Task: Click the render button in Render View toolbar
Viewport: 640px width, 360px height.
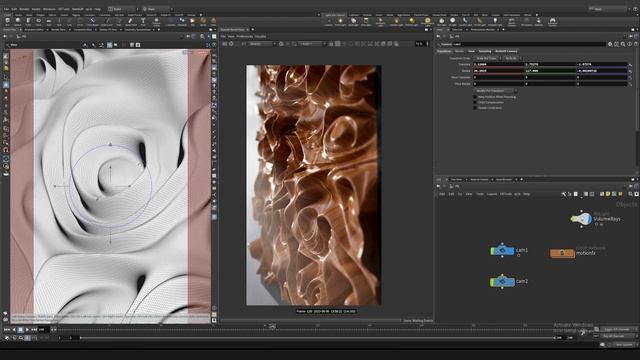Action: (x=224, y=44)
